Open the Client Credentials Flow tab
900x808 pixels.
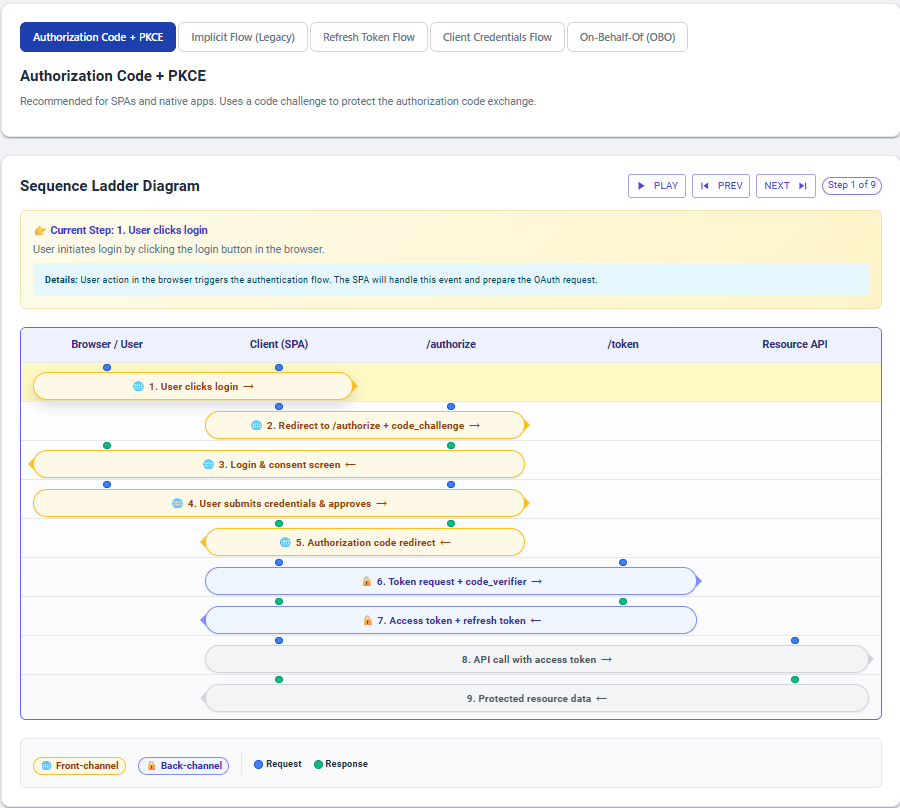[x=497, y=37]
